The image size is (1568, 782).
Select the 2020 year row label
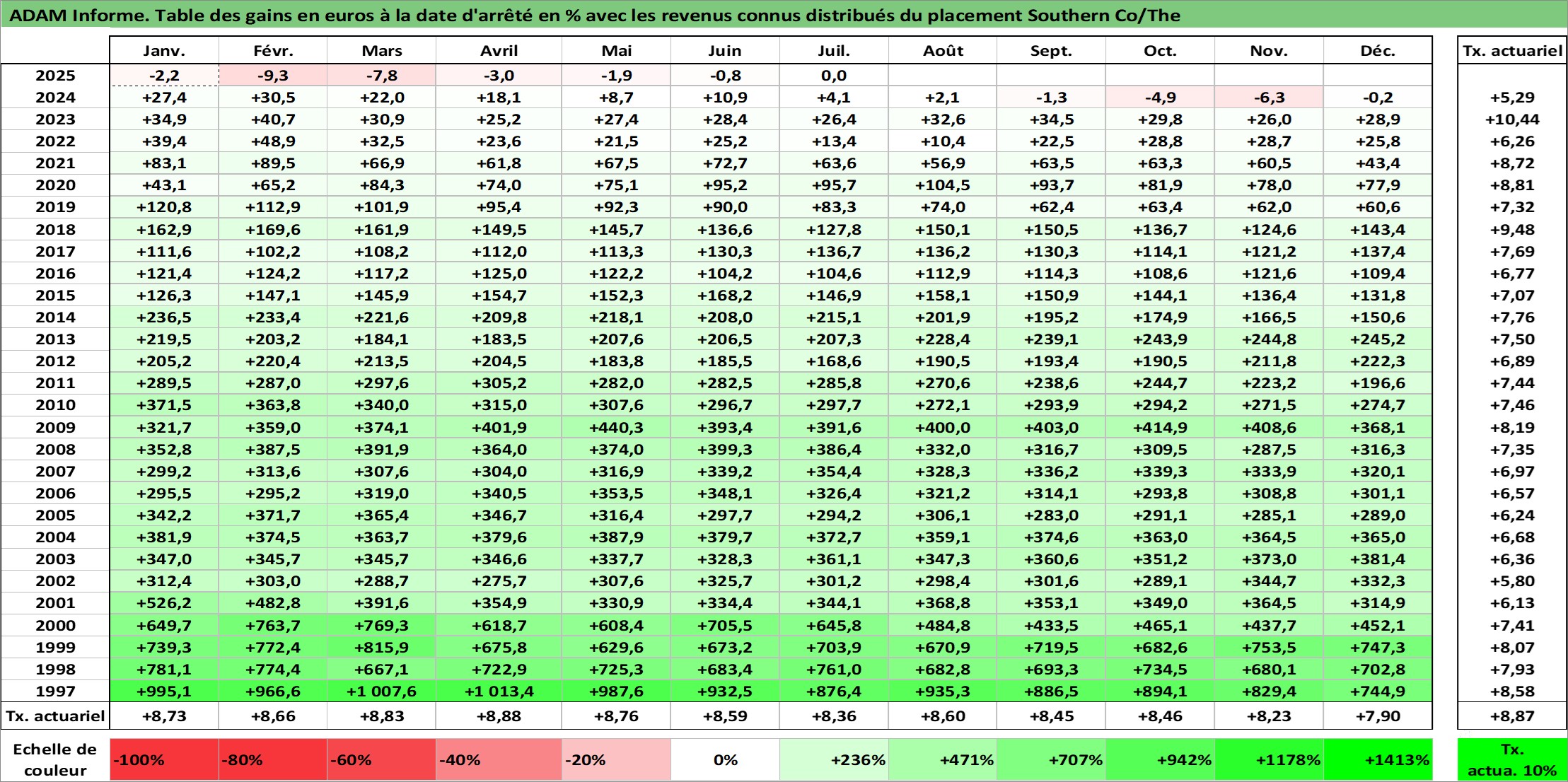(55, 185)
